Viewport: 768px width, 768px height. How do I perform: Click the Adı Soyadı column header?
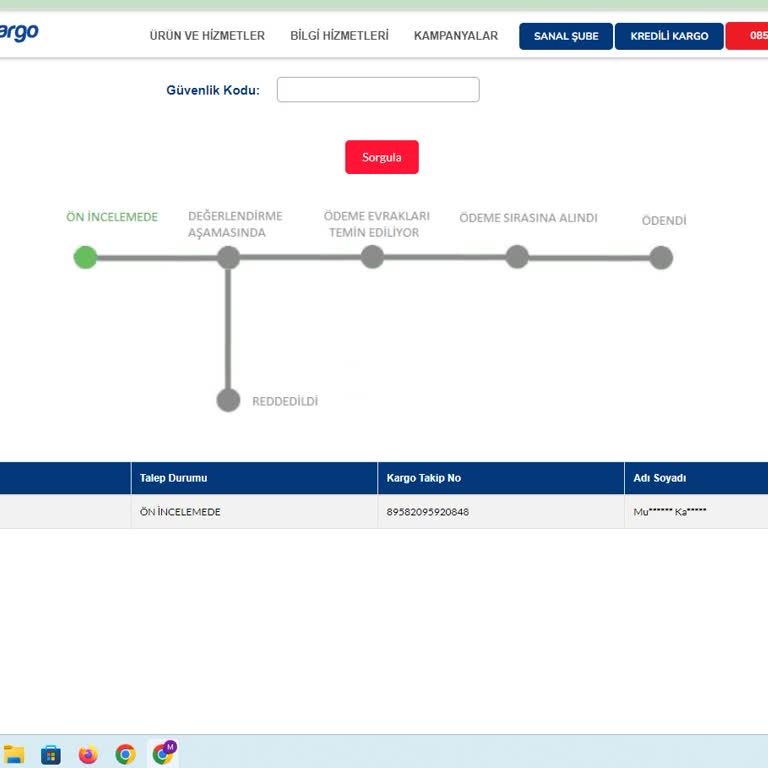(696, 478)
